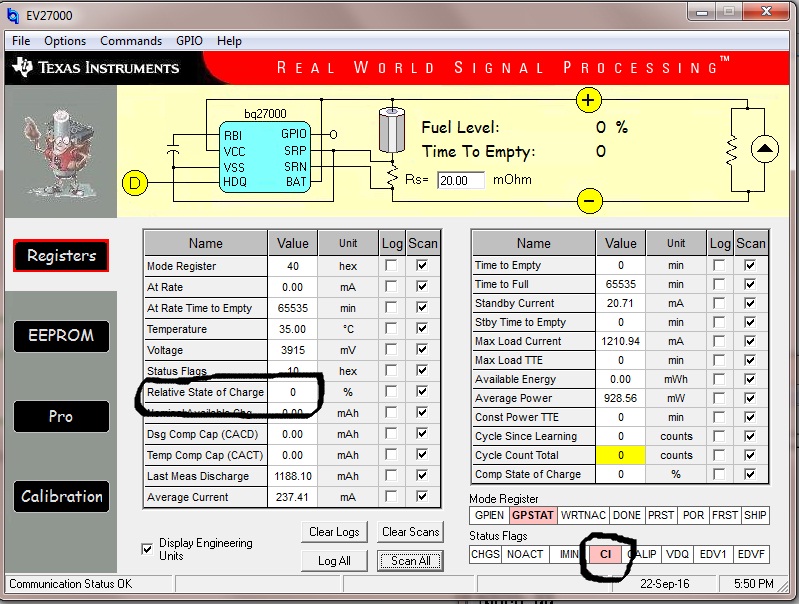Open the GPIO menu

tap(189, 41)
